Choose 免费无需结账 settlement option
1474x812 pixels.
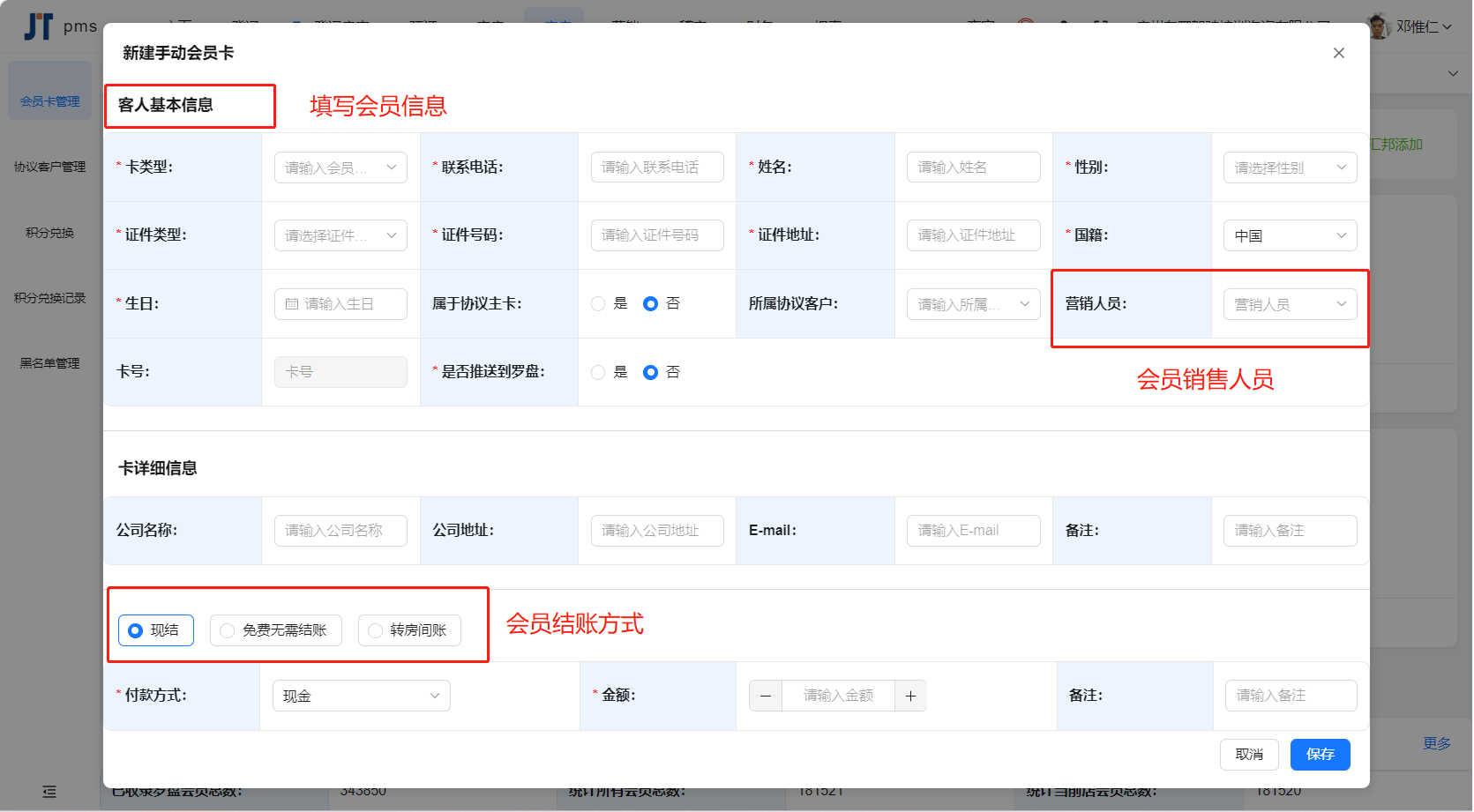275,630
